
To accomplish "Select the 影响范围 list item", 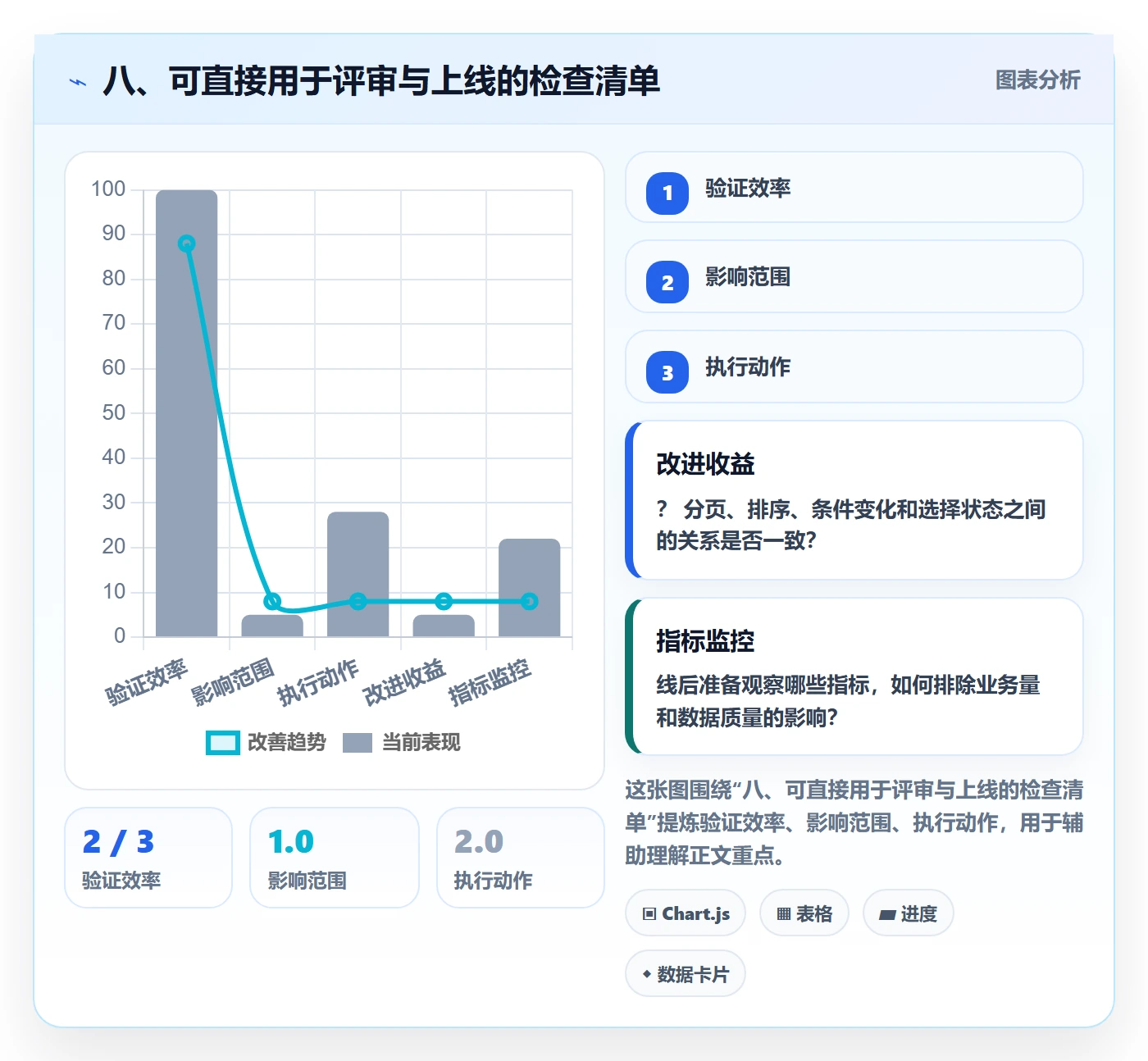I will pyautogui.click(x=854, y=276).
